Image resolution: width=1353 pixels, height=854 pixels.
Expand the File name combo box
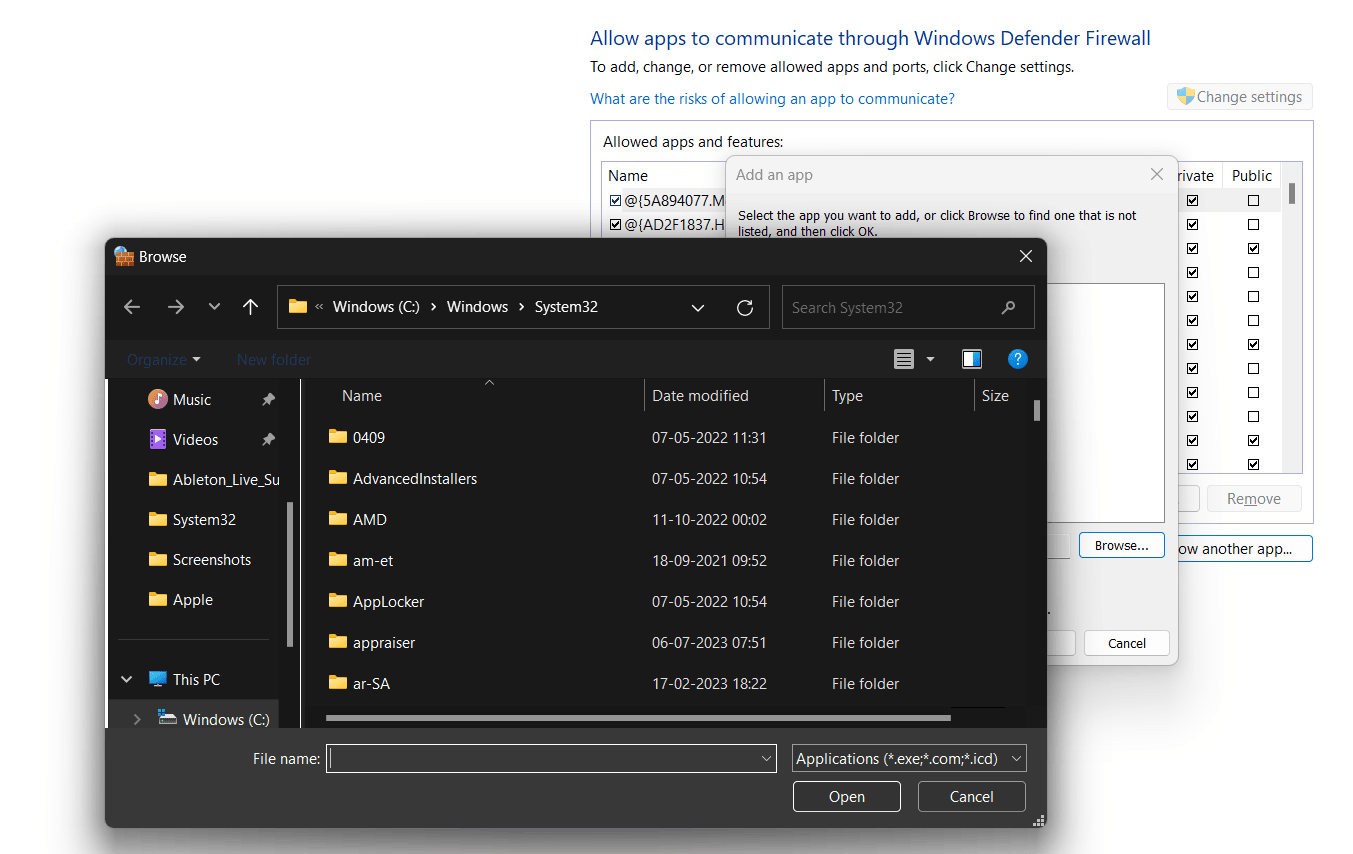[764, 758]
